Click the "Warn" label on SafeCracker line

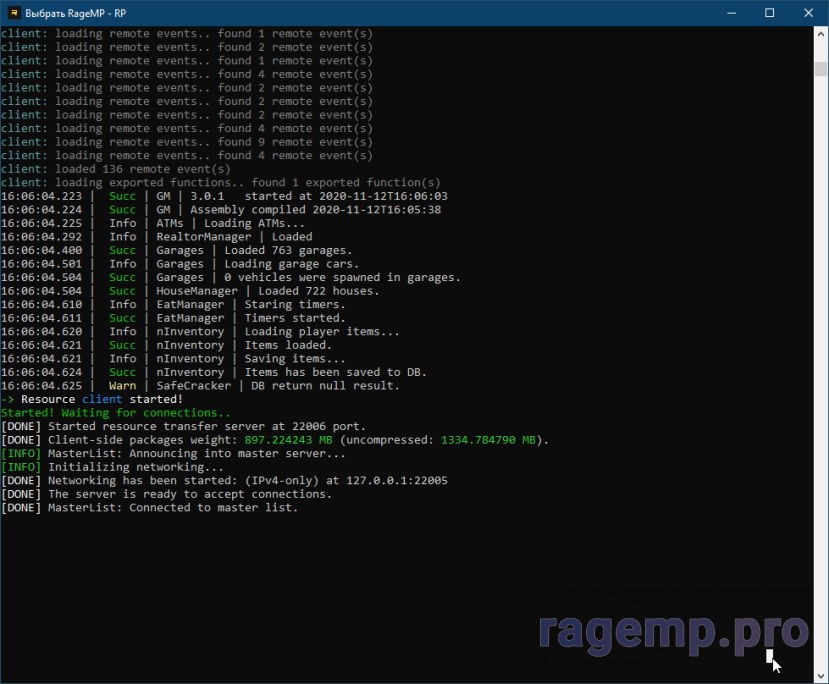click(x=123, y=386)
